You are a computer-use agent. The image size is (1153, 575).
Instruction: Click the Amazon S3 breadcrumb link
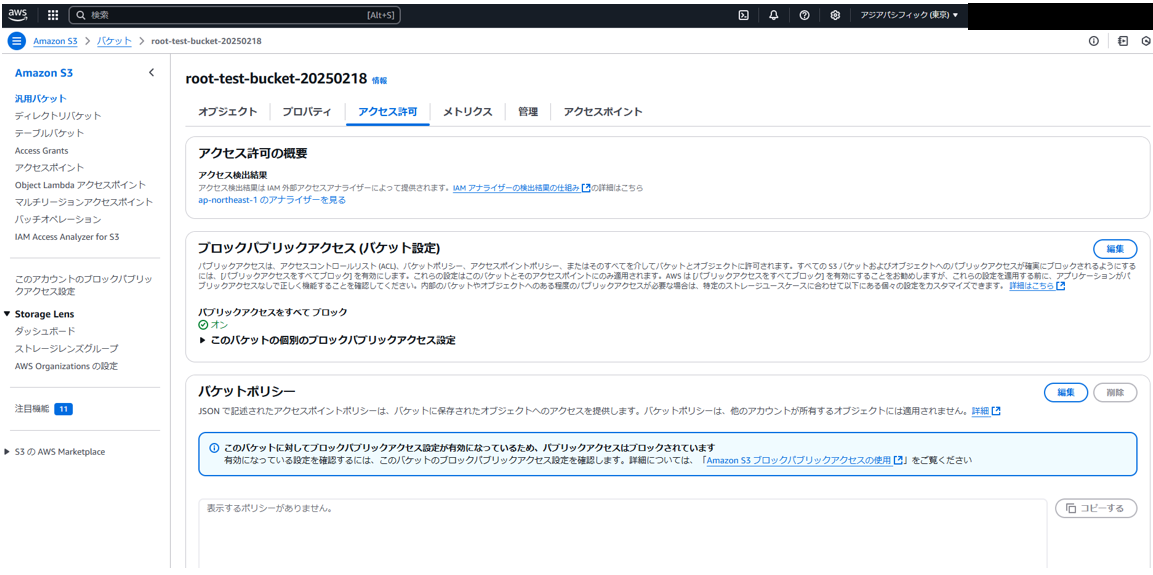[55, 41]
